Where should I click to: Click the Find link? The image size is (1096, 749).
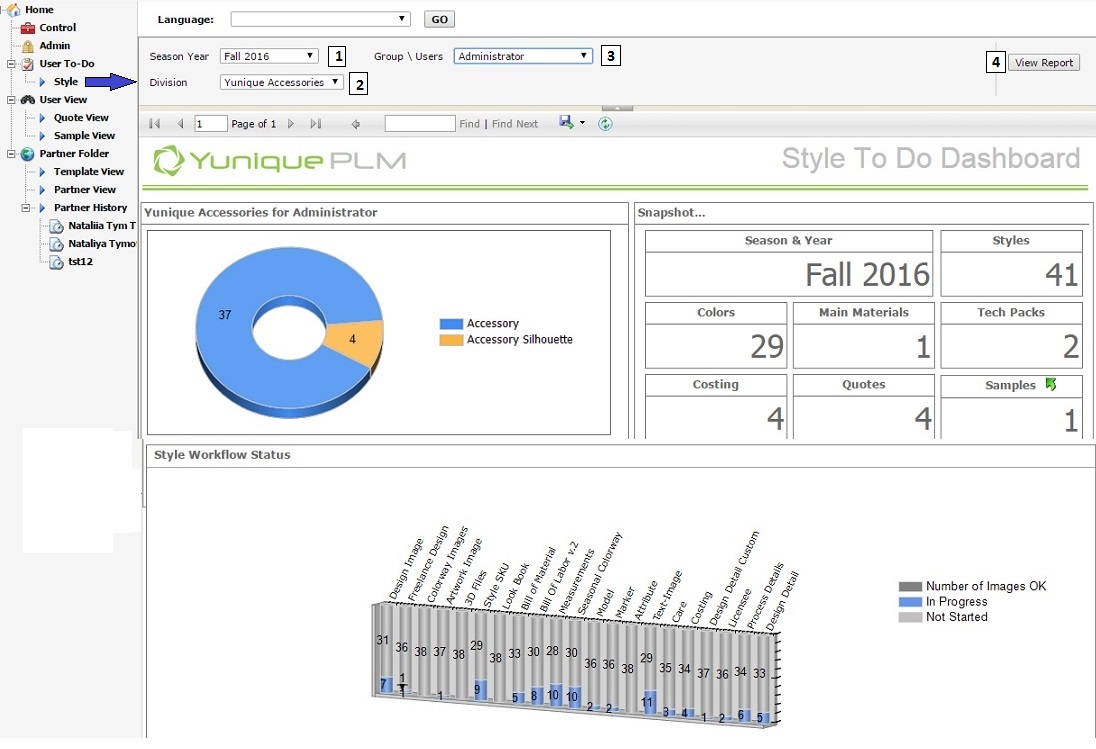470,124
